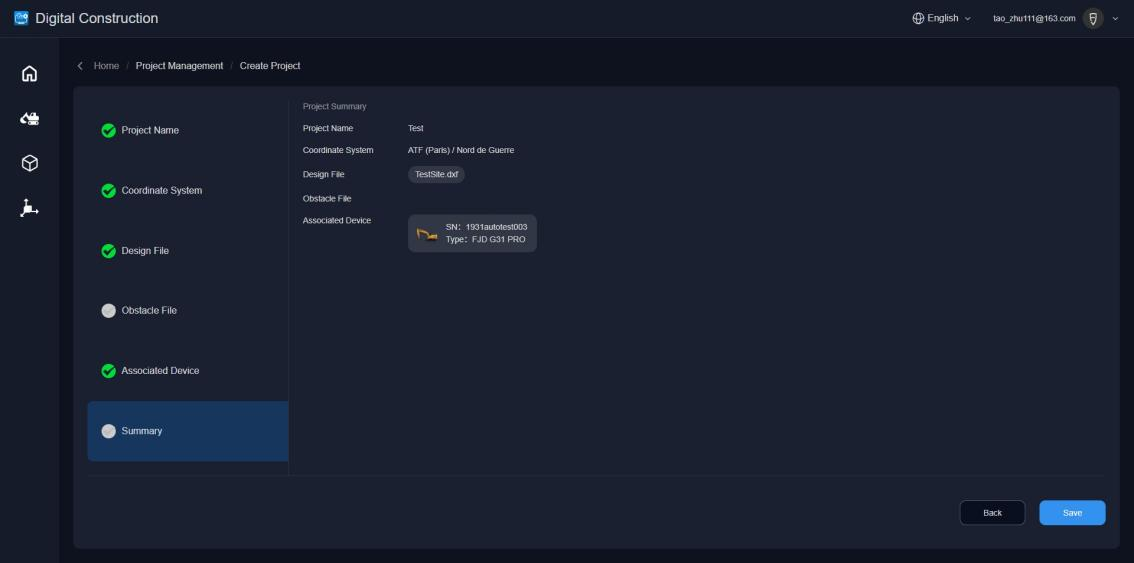Viewport: 1134px width, 563px height.
Task: Click the excavator icon in device card
Action: pyautogui.click(x=427, y=234)
